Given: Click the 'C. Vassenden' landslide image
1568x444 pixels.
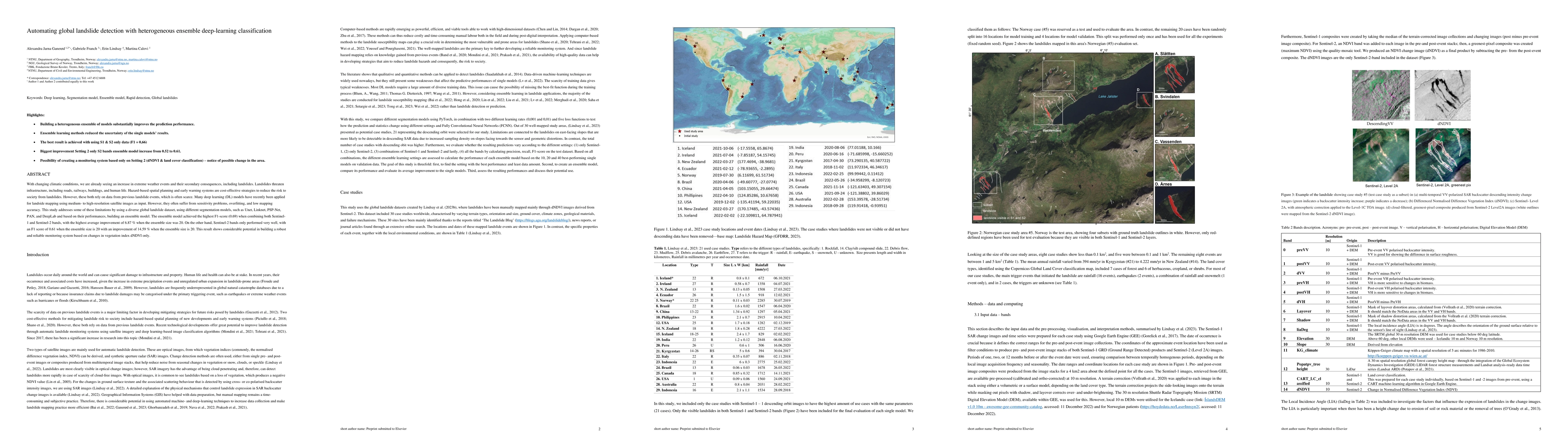Looking at the screenshot, I should 1174,162.
